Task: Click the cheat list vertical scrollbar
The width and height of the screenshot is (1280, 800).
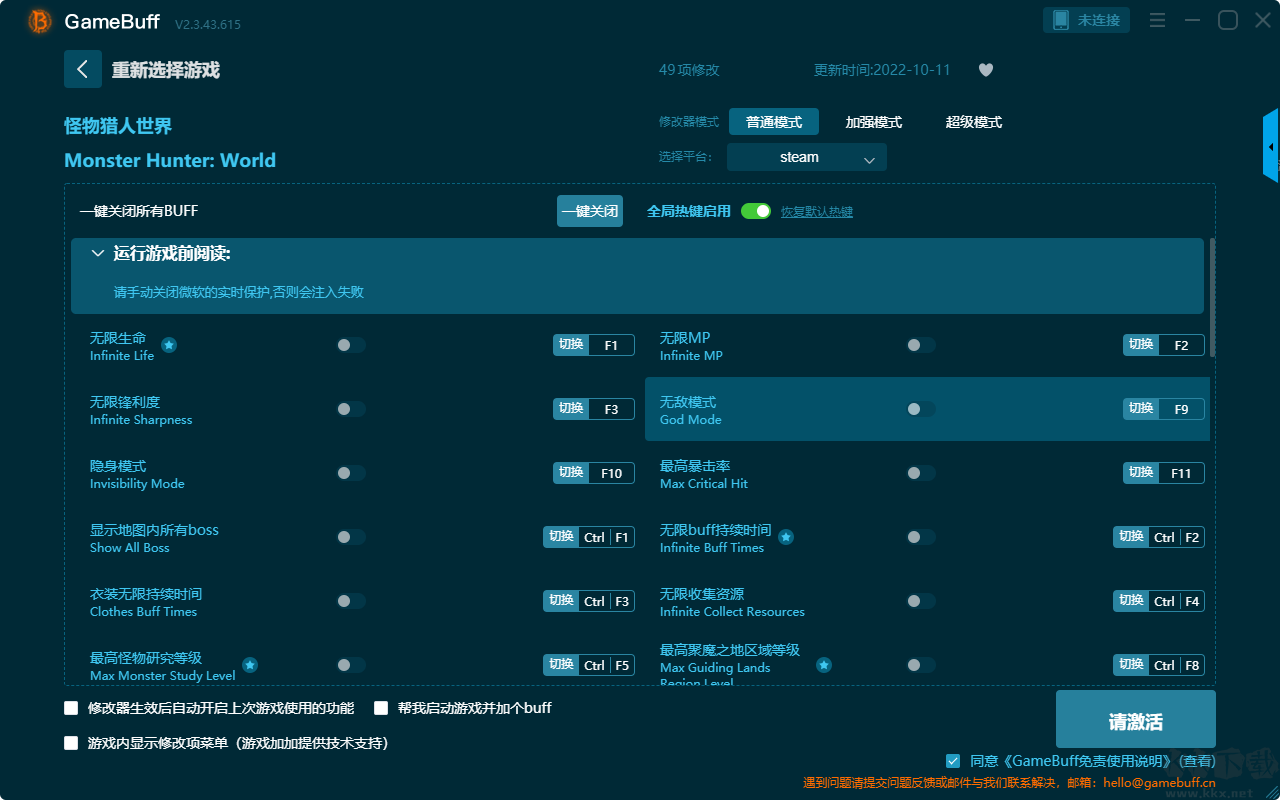Action: [x=1213, y=297]
